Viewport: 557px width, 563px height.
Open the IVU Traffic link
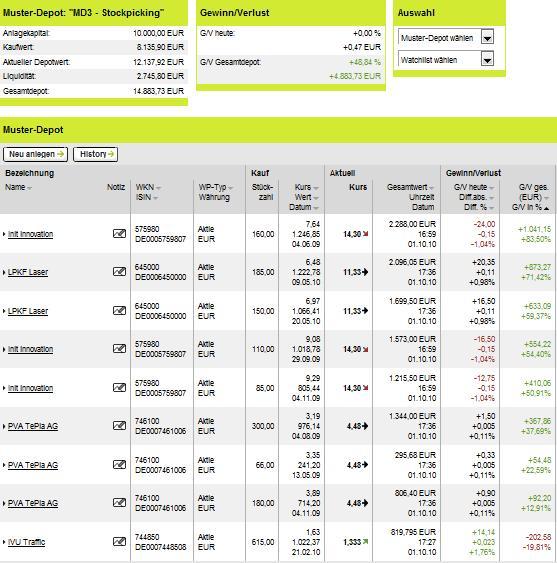pos(27,542)
